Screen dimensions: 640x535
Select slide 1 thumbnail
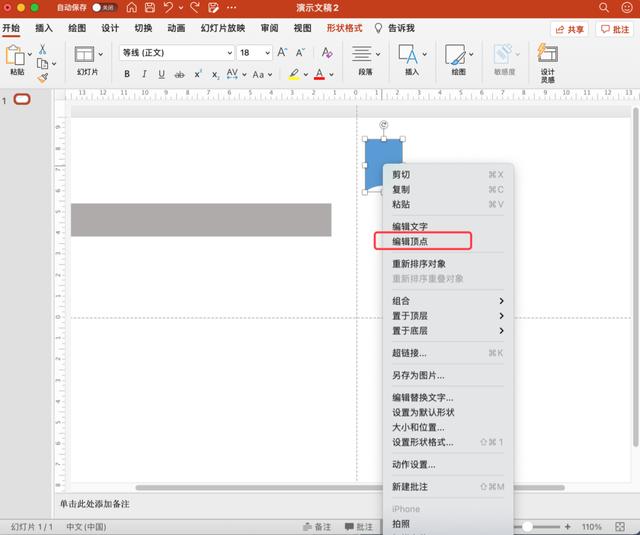22,99
